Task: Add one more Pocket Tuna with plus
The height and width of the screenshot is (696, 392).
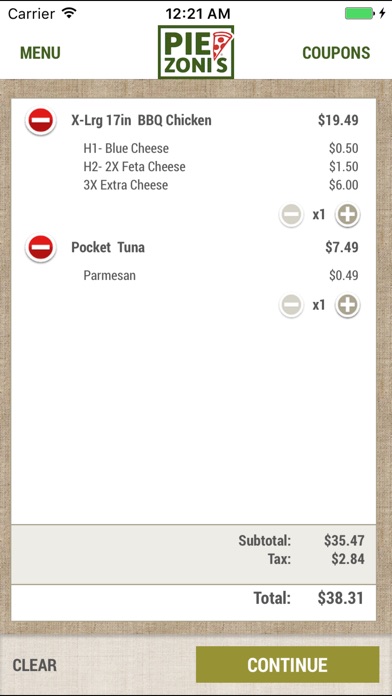Action: tap(347, 305)
